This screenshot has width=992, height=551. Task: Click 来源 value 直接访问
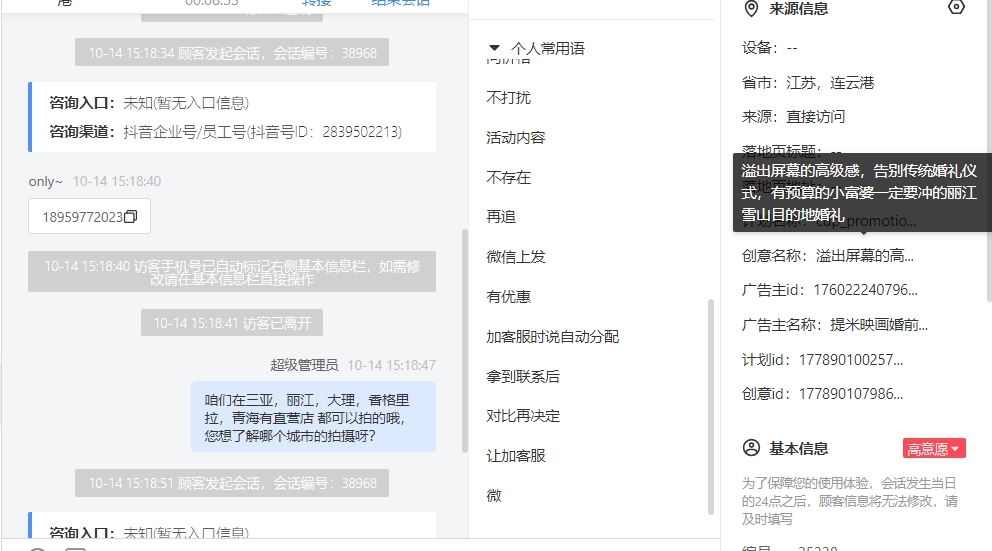[x=815, y=116]
